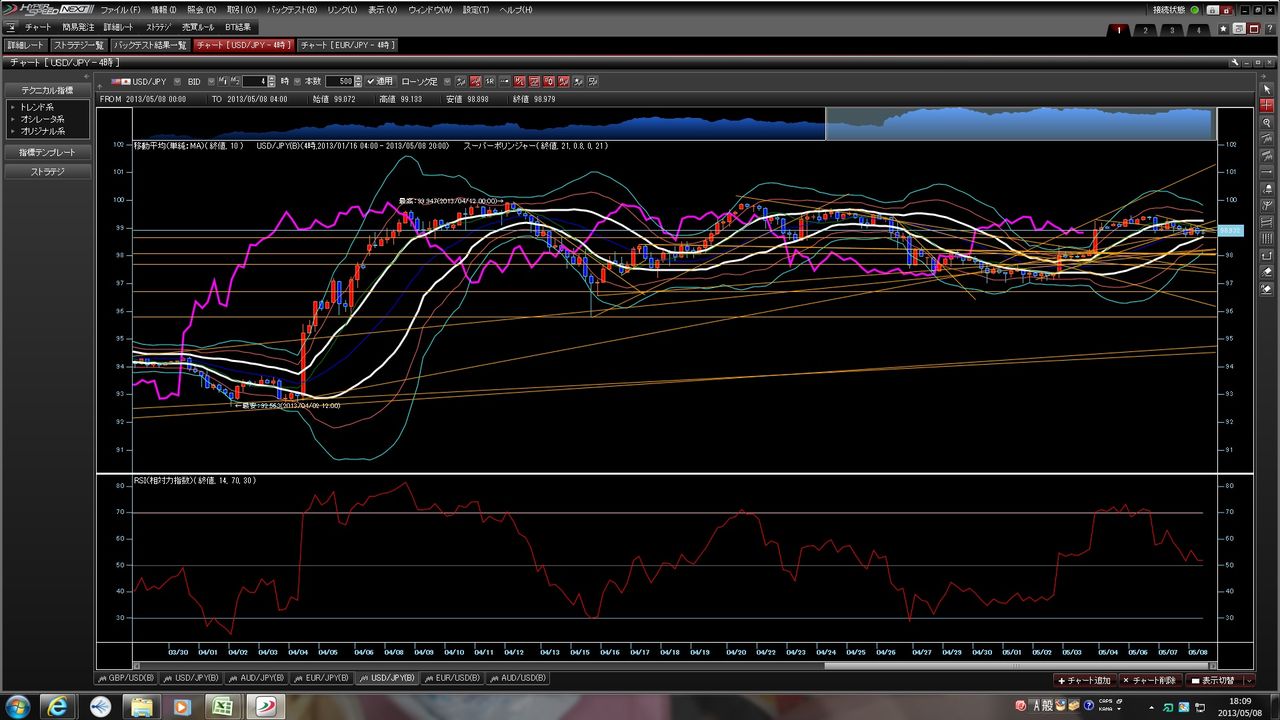This screenshot has width=1280, height=720.
Task: Click the star favorites icon
Action: [1223, 30]
